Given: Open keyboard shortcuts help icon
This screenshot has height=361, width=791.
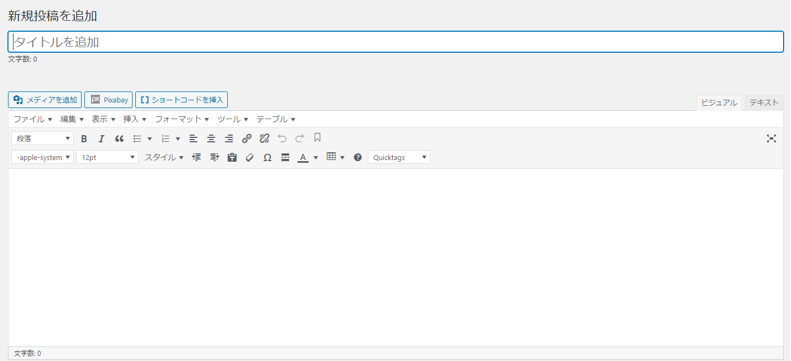Looking at the screenshot, I should tap(358, 157).
